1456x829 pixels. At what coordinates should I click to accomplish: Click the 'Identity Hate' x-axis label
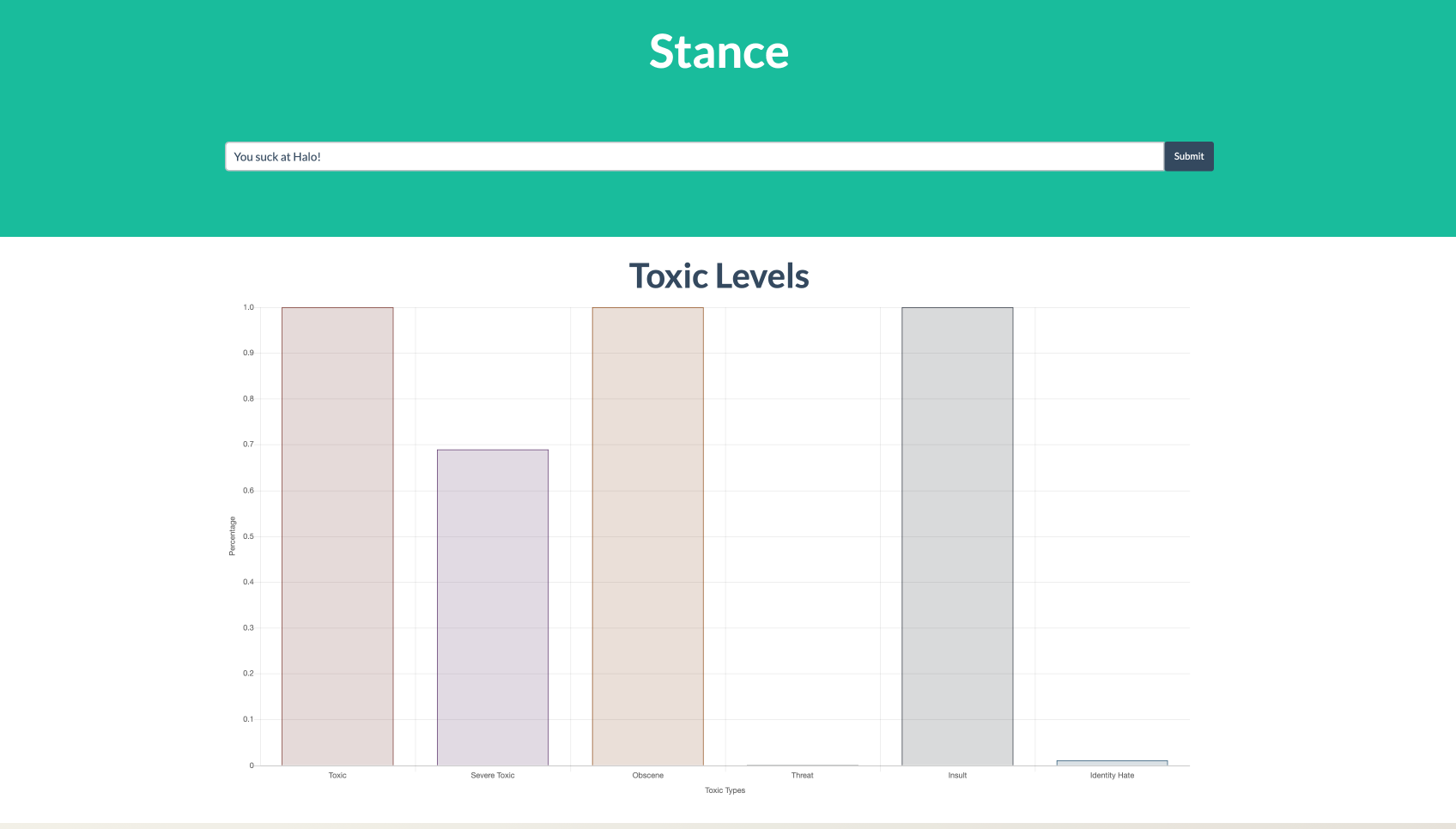[1113, 775]
